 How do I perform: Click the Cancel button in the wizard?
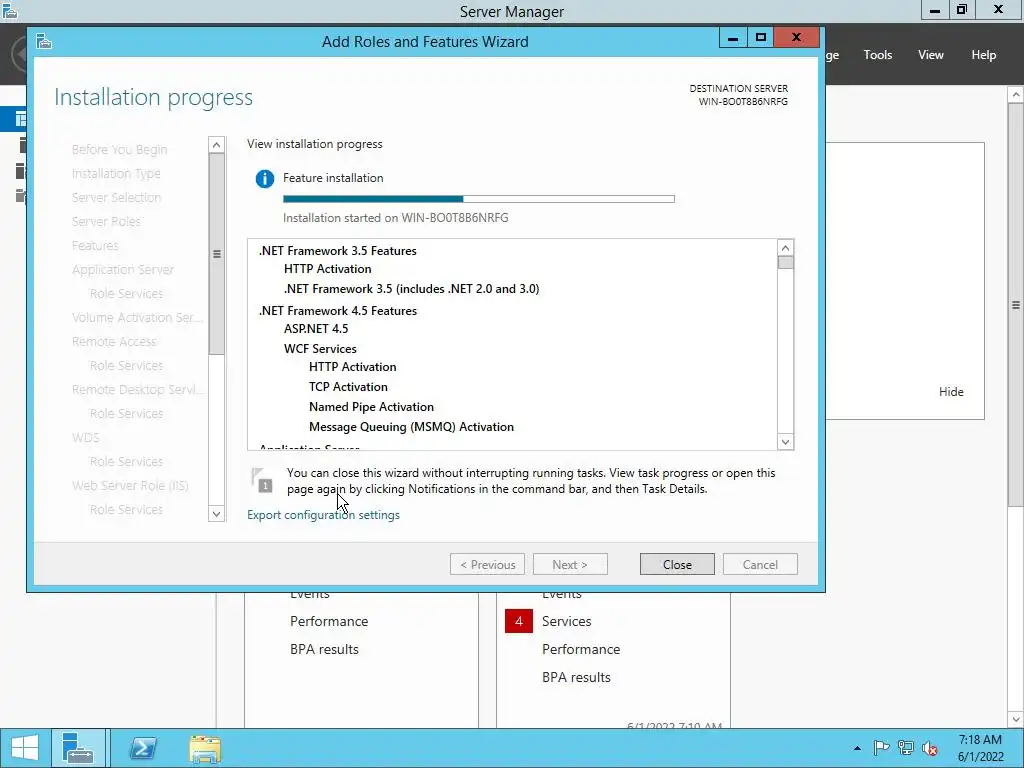click(x=760, y=564)
